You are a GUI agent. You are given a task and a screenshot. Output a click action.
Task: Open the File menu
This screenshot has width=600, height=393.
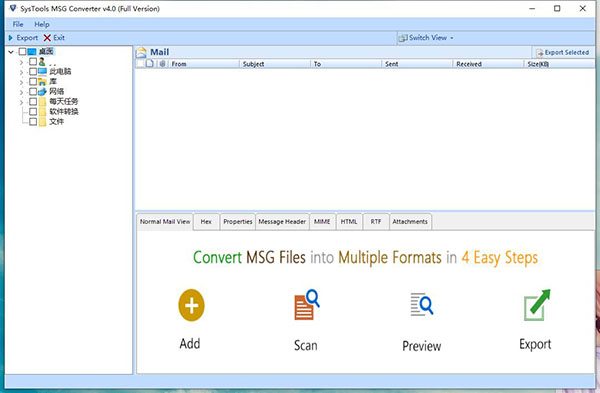click(18, 24)
